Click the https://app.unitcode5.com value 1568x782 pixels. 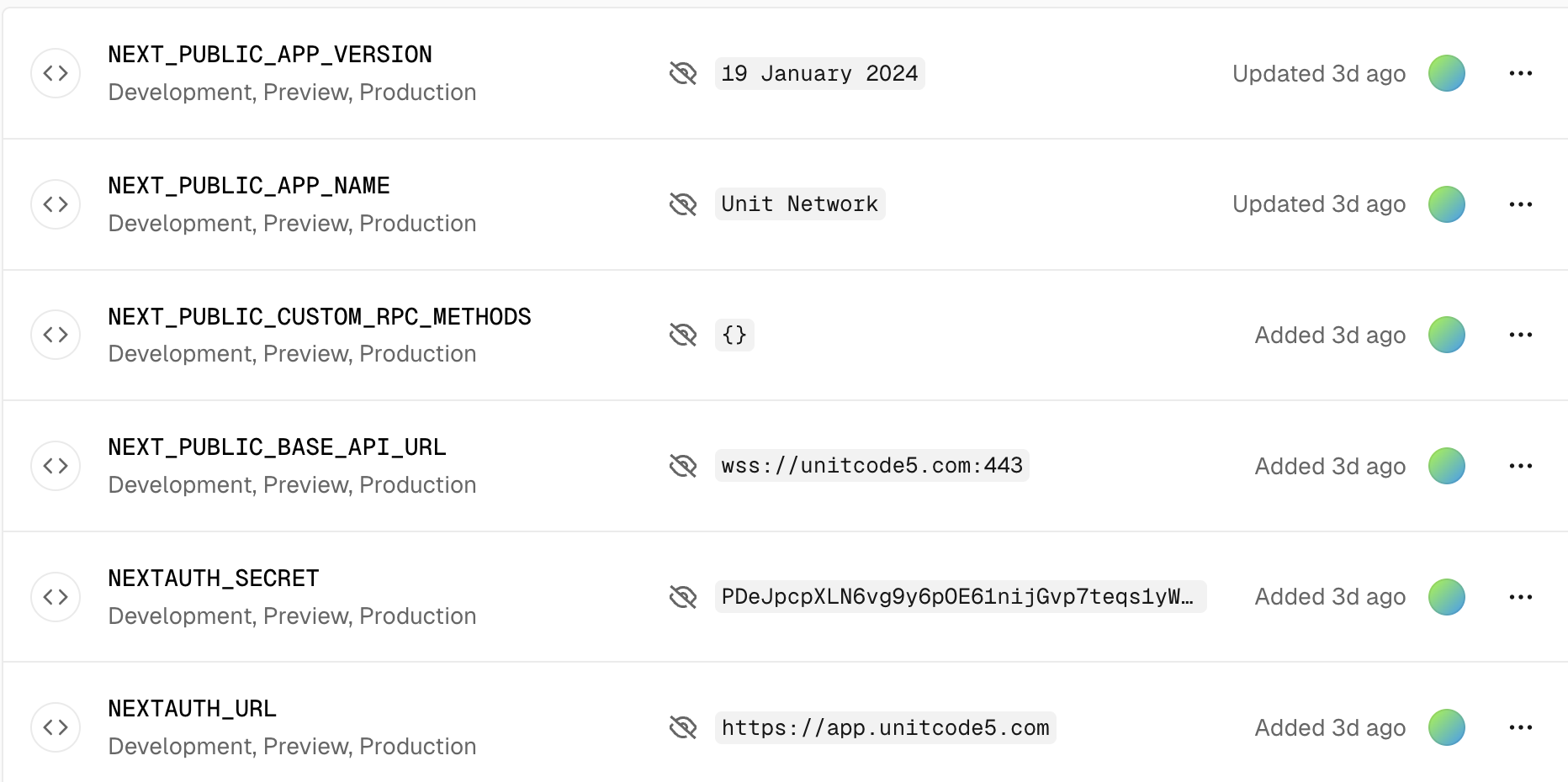click(885, 727)
